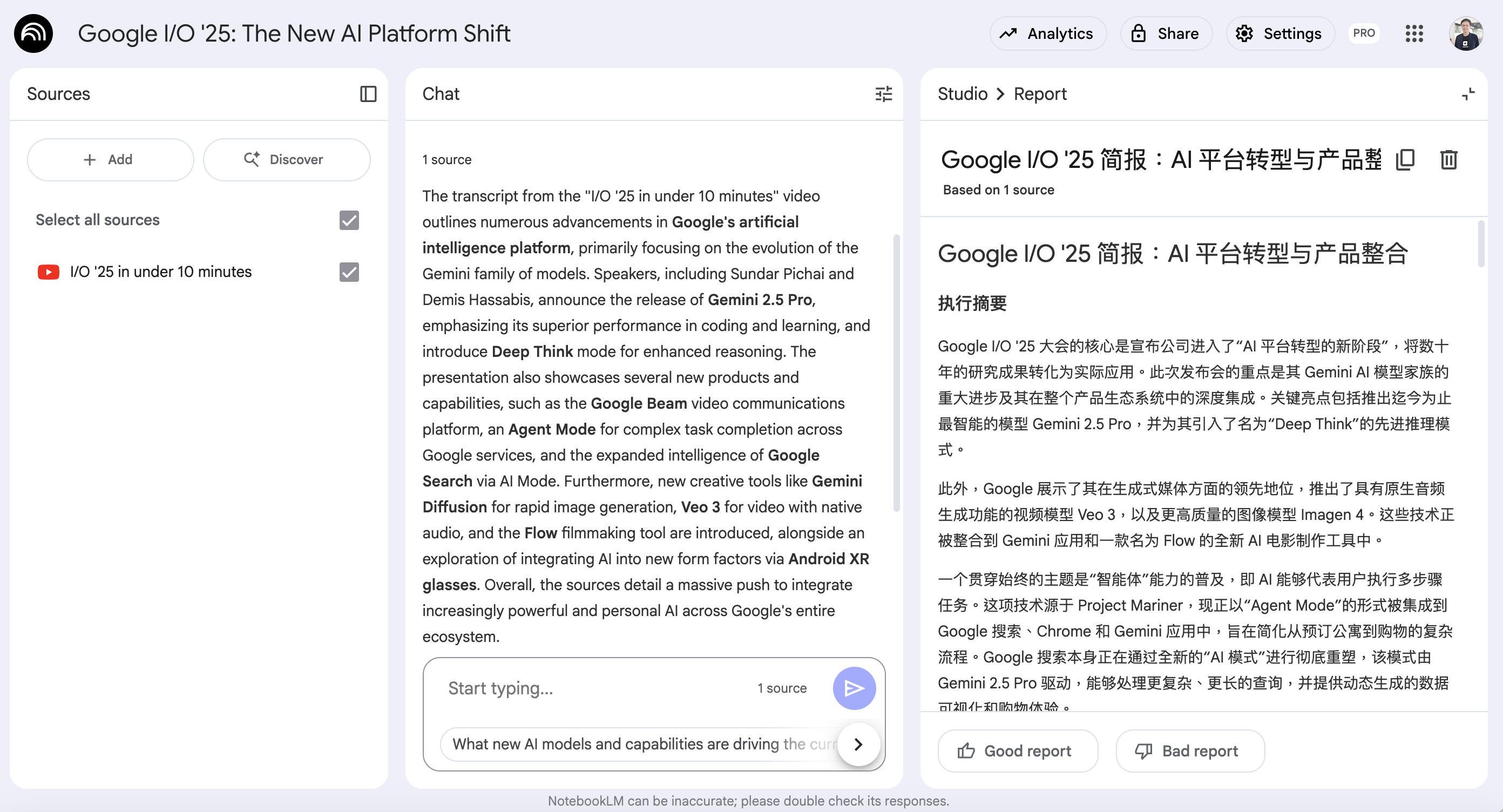1503x812 pixels.
Task: Click Discover sources button
Action: coord(286,159)
